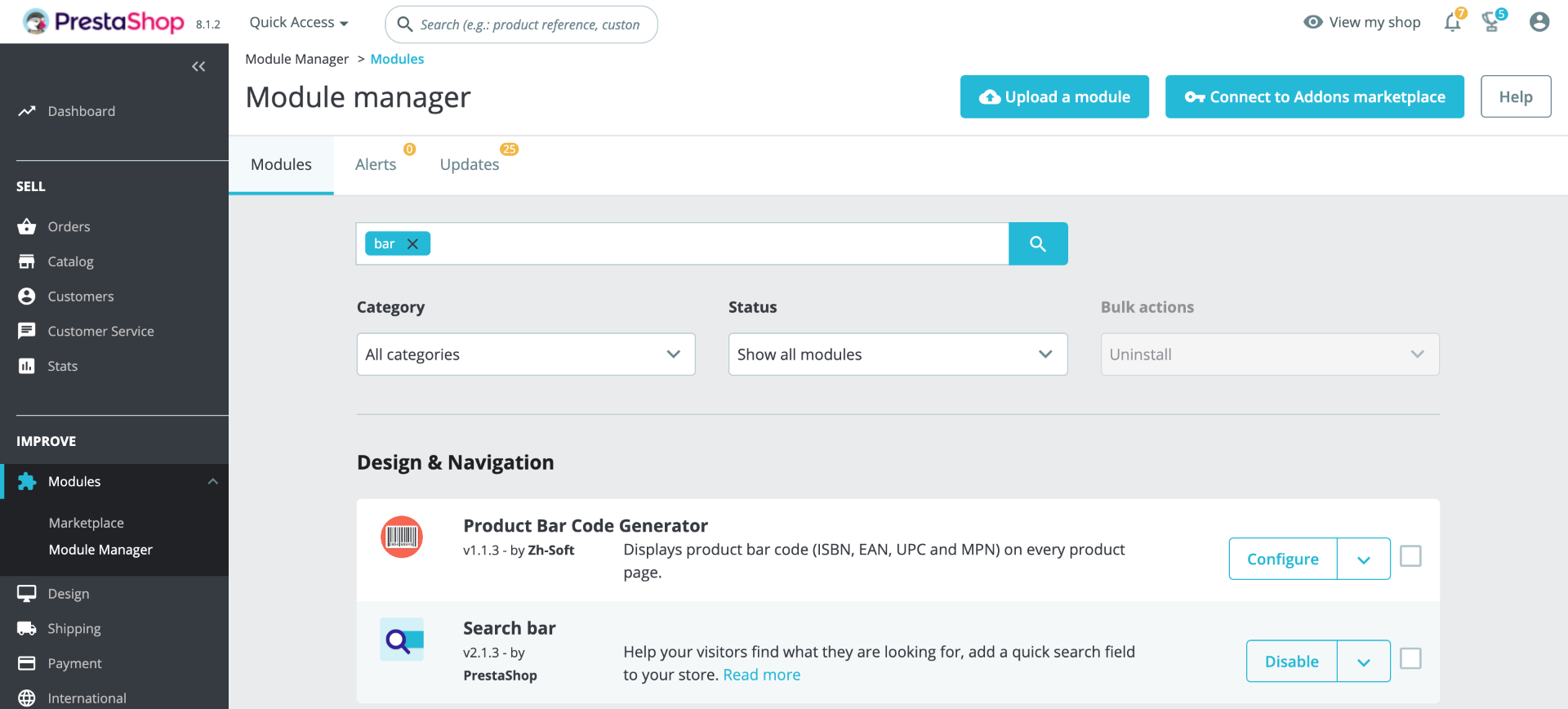The width and height of the screenshot is (1568, 709).
Task: Remove the "bar" search tag
Action: point(413,243)
